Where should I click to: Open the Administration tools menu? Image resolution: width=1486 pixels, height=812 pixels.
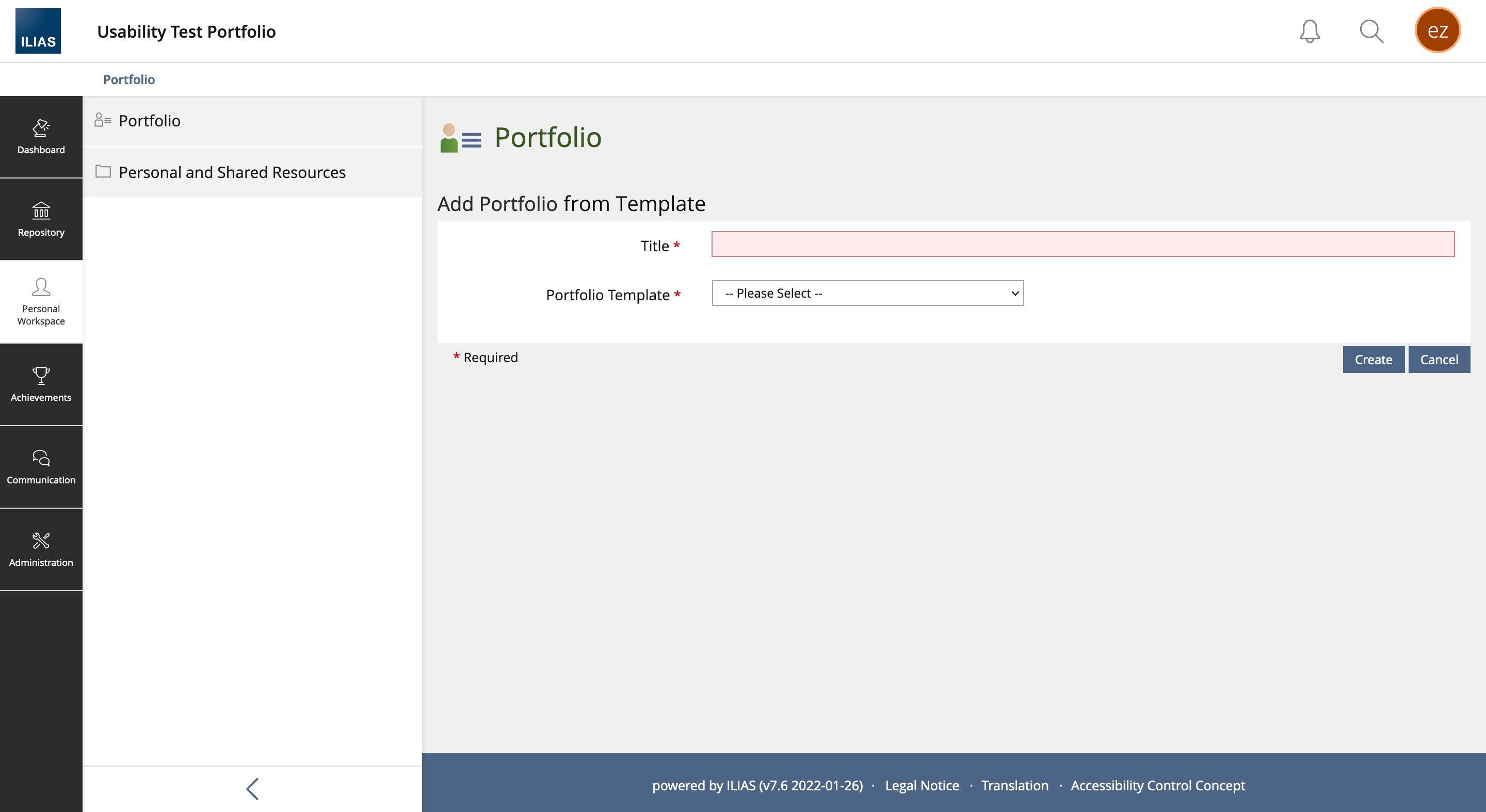click(x=41, y=549)
